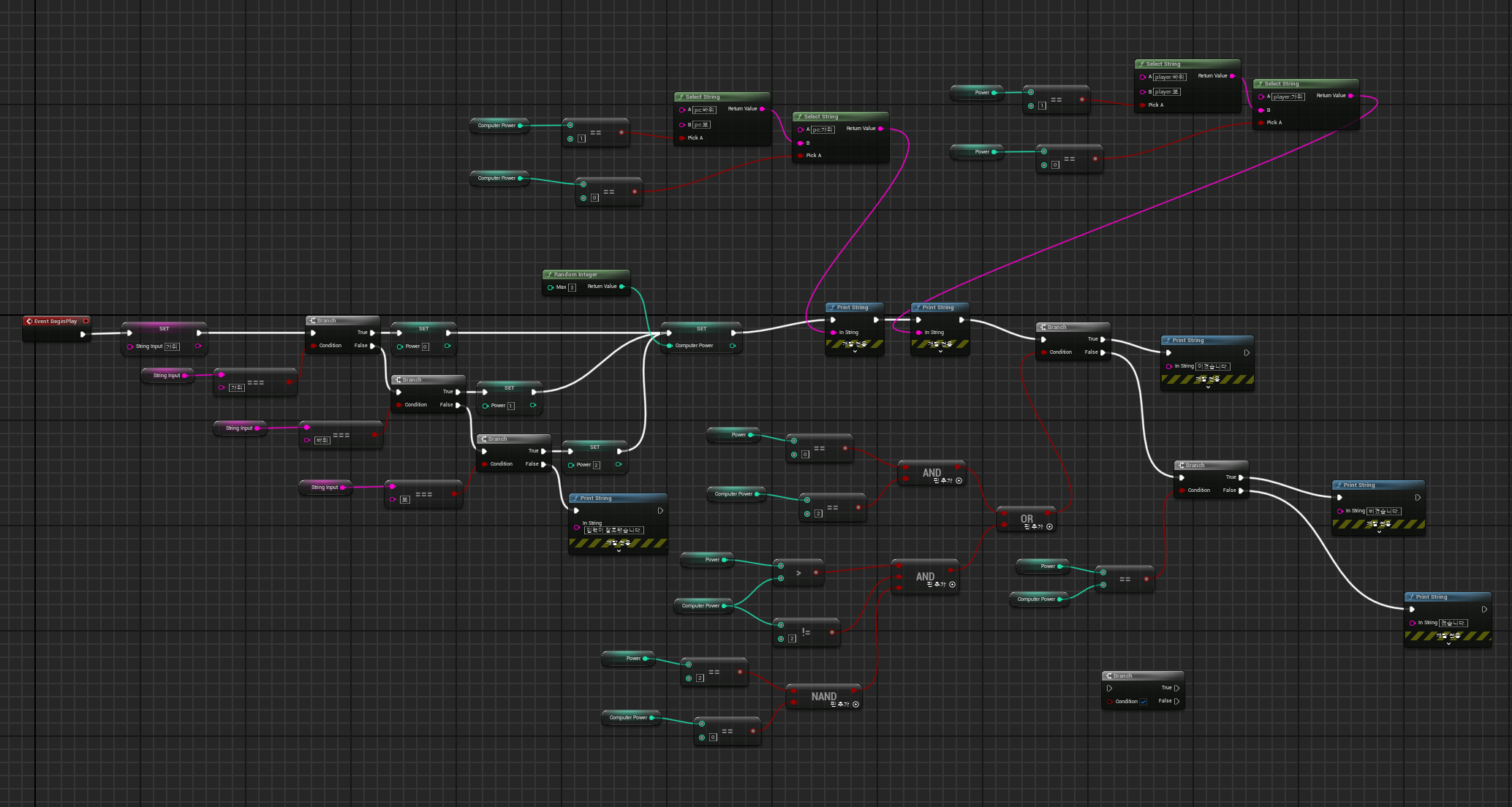Click the Random Integer function icon
Viewport: 1512px width, 807px height.
[x=548, y=275]
